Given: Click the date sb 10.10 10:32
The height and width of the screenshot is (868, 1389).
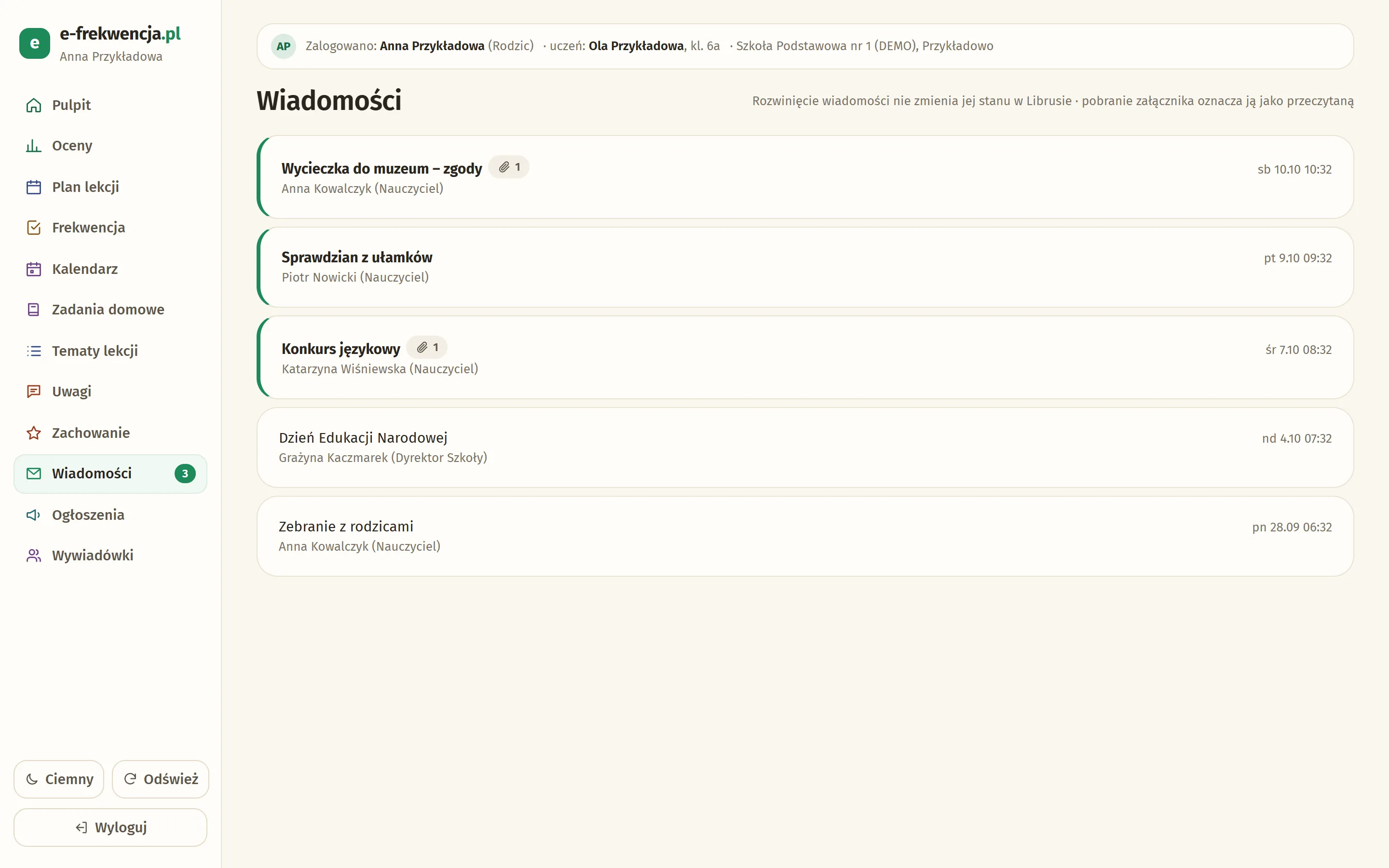Looking at the screenshot, I should tap(1294, 169).
